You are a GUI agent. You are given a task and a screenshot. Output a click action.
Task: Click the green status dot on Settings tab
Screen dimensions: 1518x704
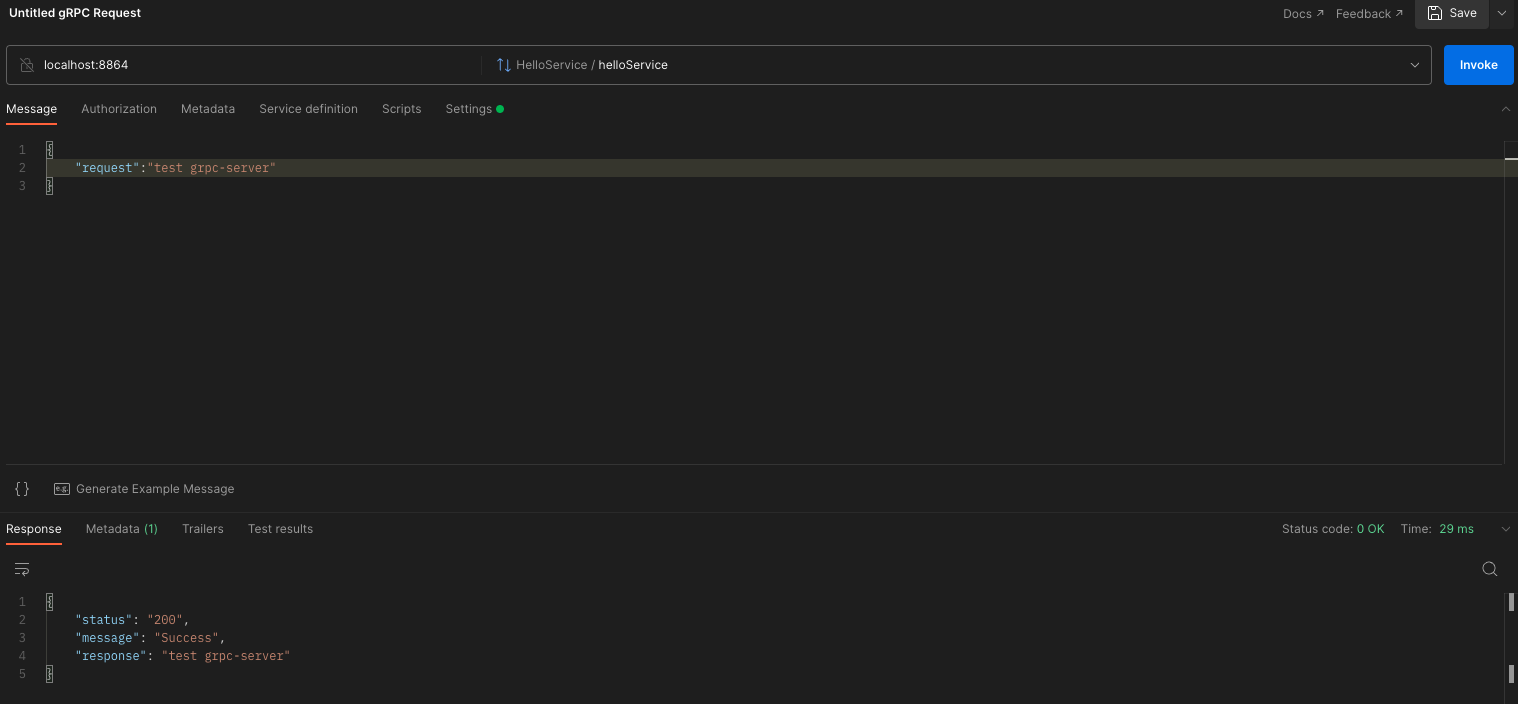click(498, 108)
